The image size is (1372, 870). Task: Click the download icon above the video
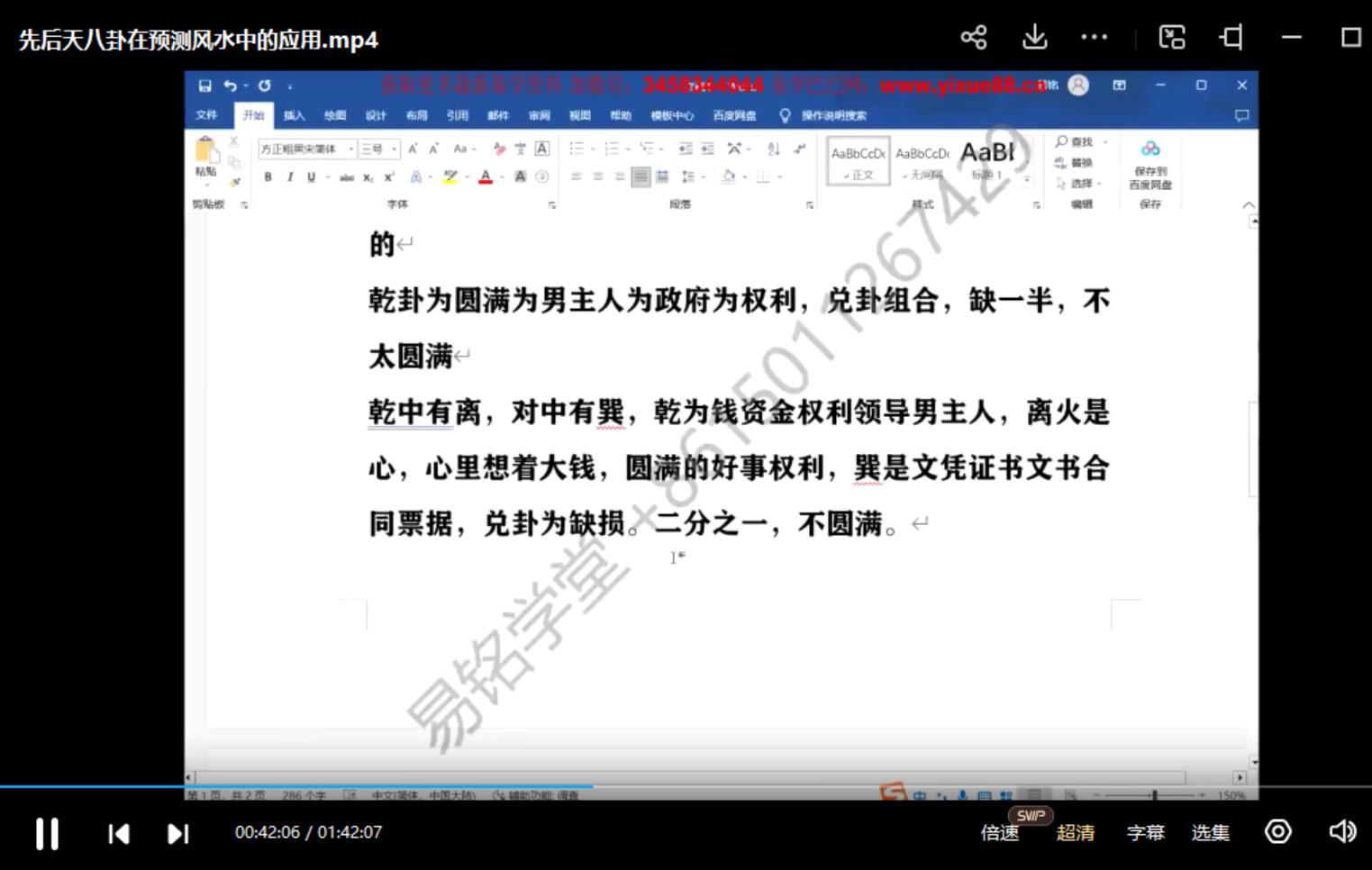point(1034,37)
